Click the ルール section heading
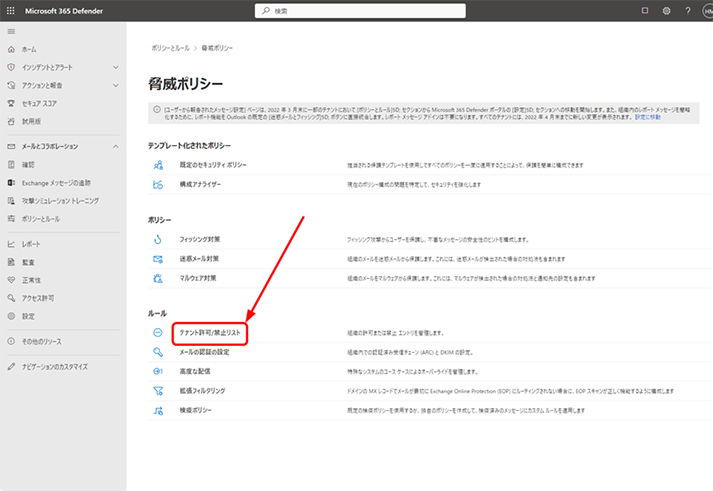The width and height of the screenshot is (713, 491). point(157,313)
